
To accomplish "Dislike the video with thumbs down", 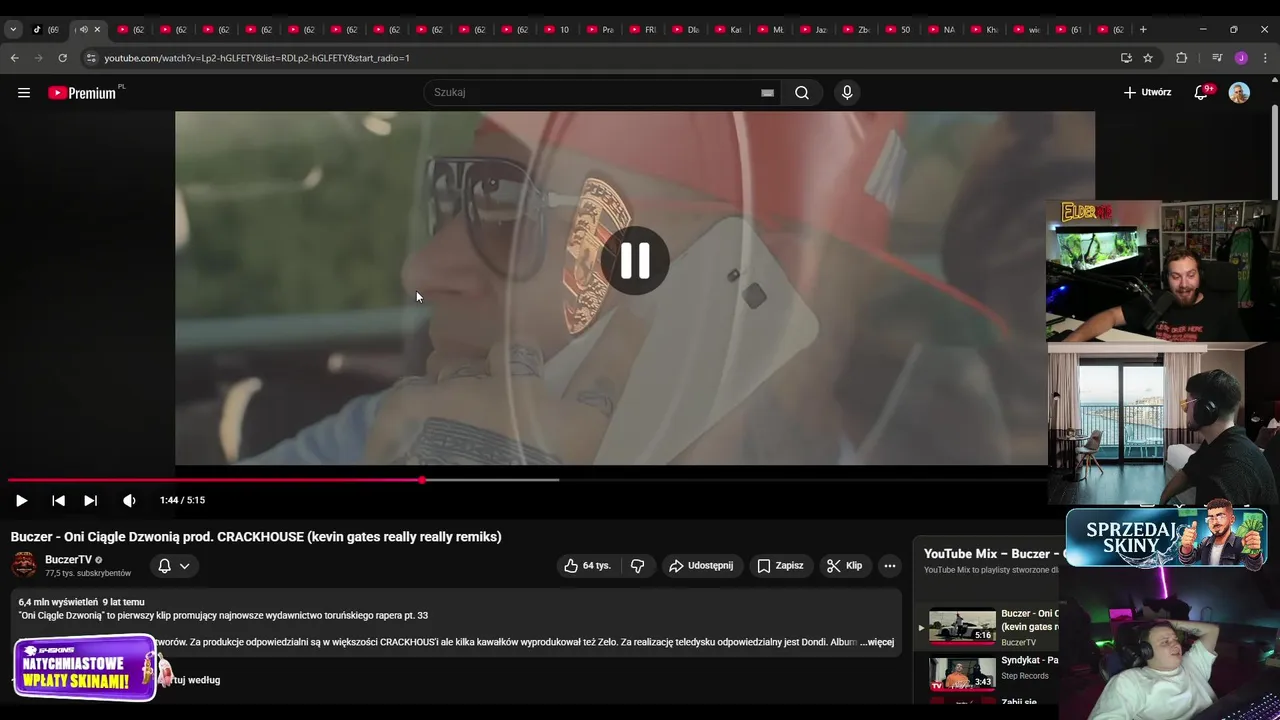I will [x=638, y=566].
